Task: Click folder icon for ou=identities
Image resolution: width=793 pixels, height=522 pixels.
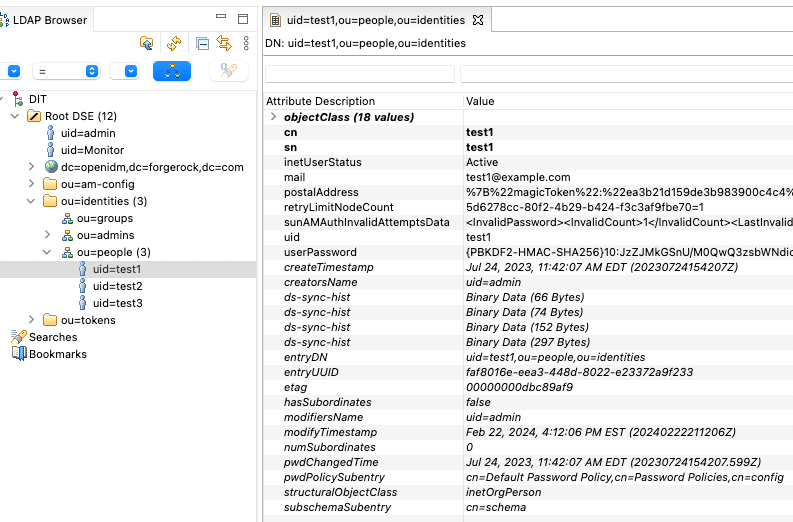Action: (50, 201)
